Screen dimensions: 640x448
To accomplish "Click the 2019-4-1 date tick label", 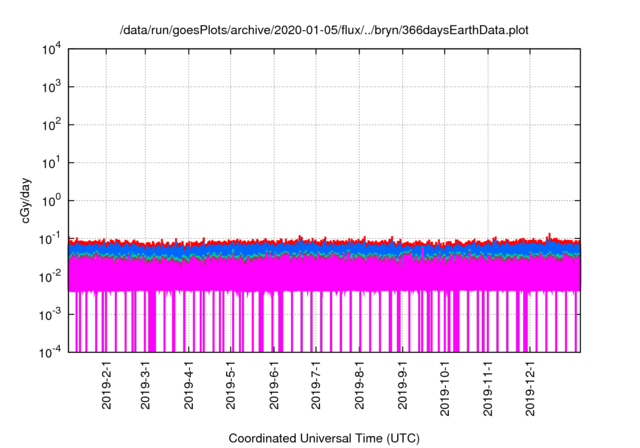I will tap(189, 385).
